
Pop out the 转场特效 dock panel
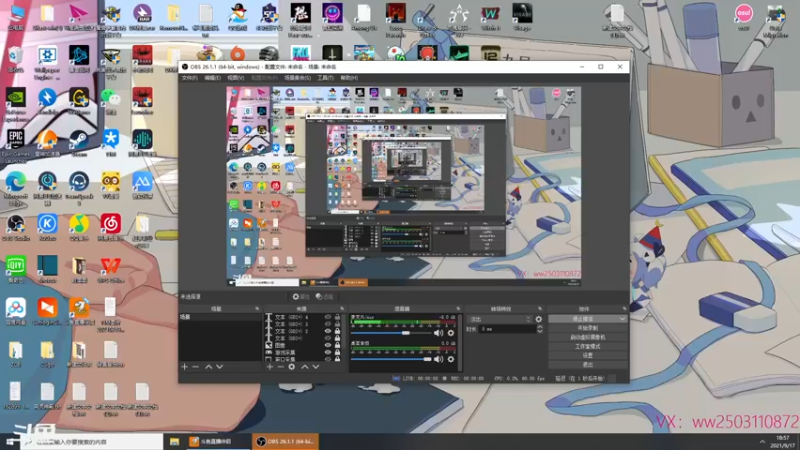pos(540,309)
